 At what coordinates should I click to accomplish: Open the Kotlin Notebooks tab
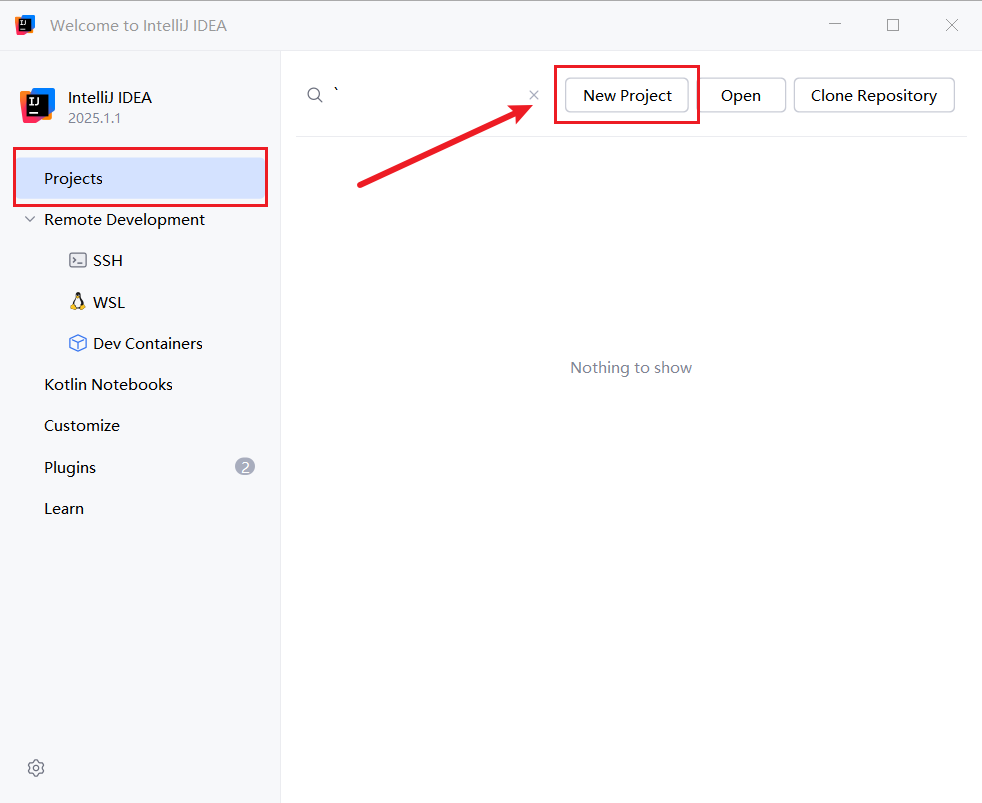tap(108, 385)
